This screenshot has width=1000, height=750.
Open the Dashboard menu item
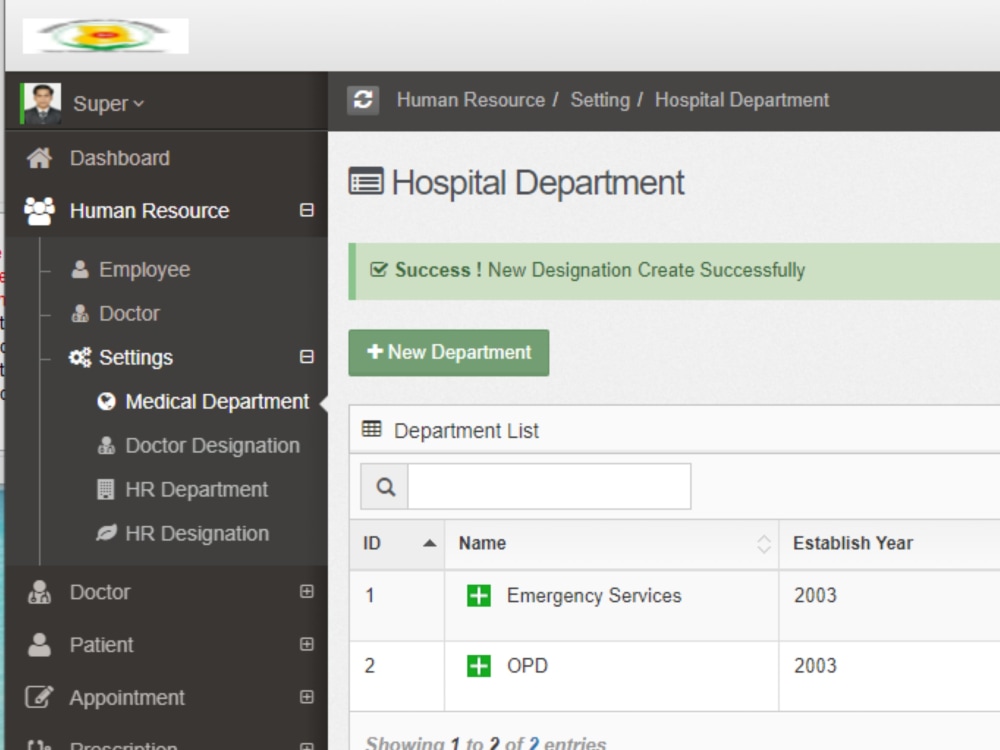tap(120, 158)
